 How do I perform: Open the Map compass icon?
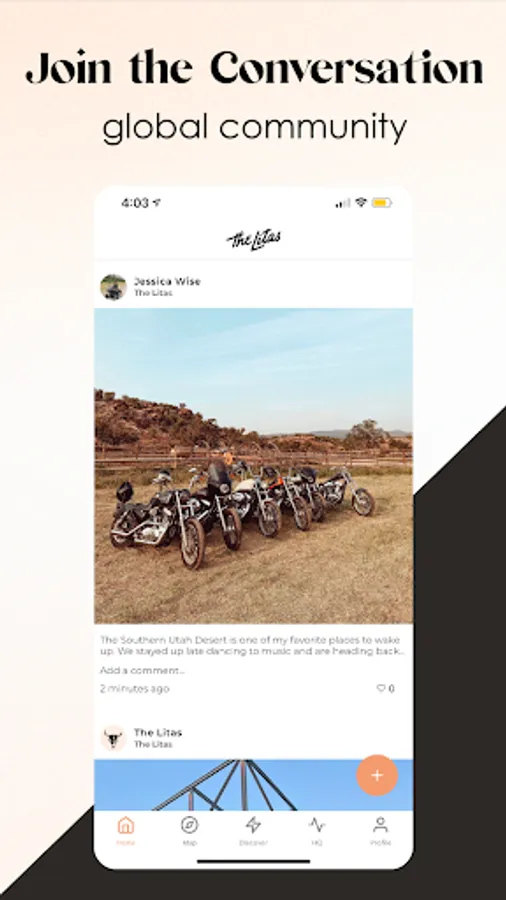pyautogui.click(x=189, y=825)
